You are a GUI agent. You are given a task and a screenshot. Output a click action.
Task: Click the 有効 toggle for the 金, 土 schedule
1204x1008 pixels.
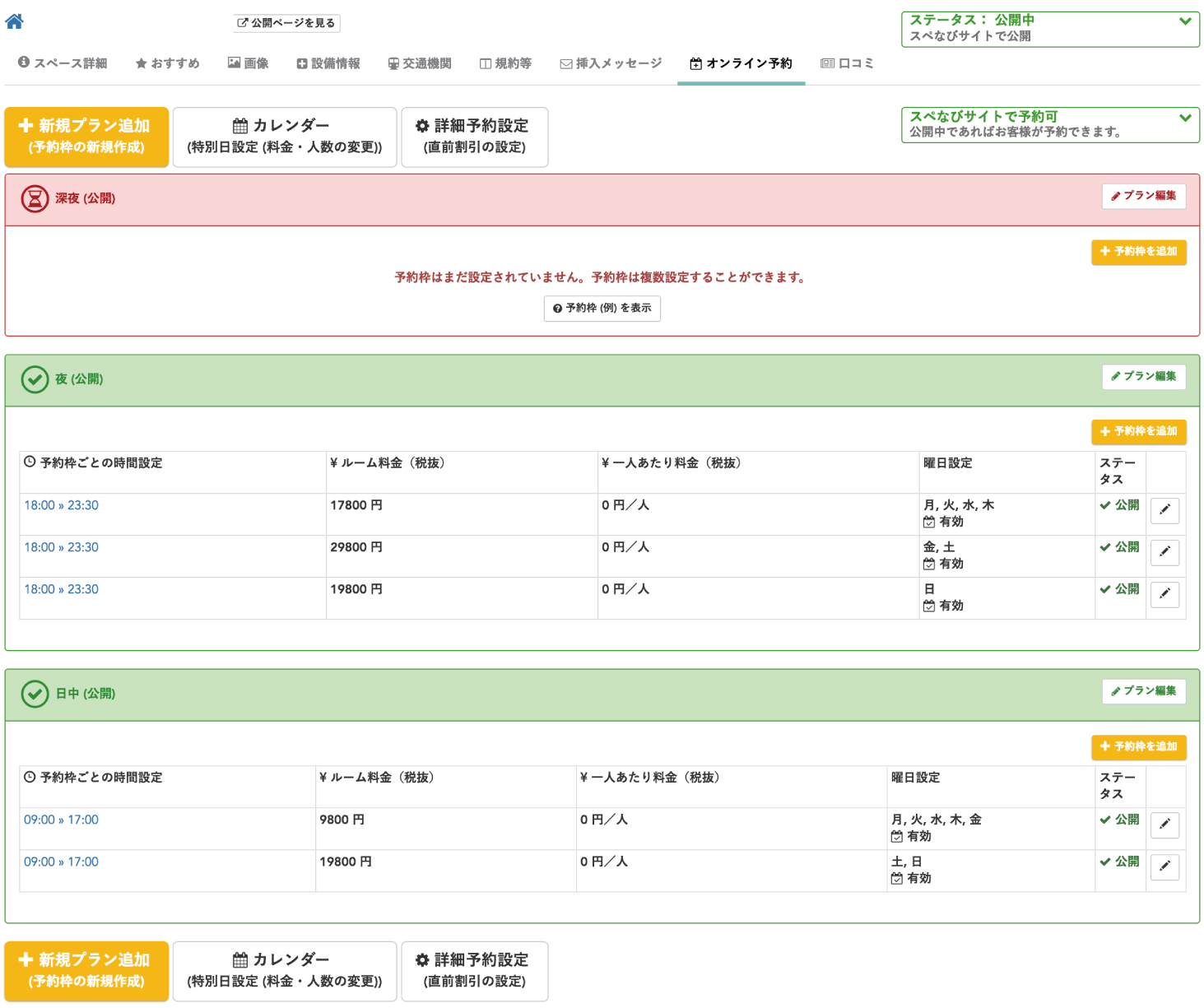click(x=945, y=564)
